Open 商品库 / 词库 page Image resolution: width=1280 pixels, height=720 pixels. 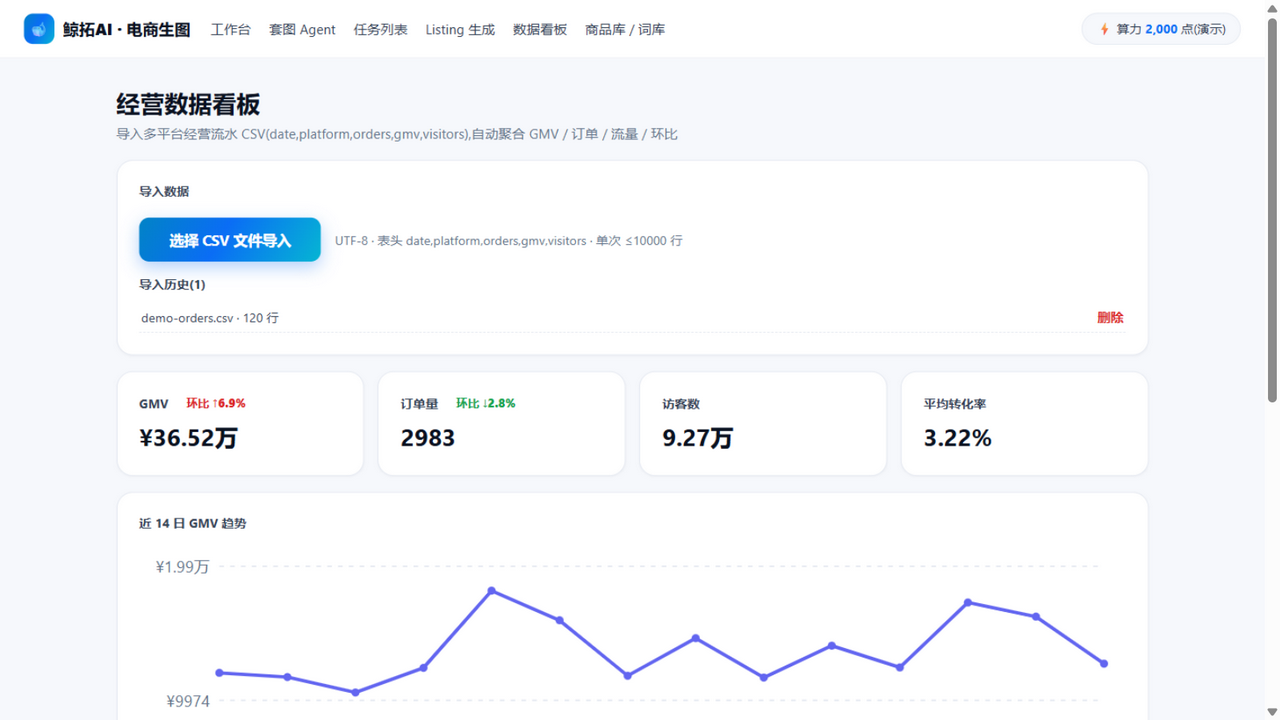pos(625,29)
